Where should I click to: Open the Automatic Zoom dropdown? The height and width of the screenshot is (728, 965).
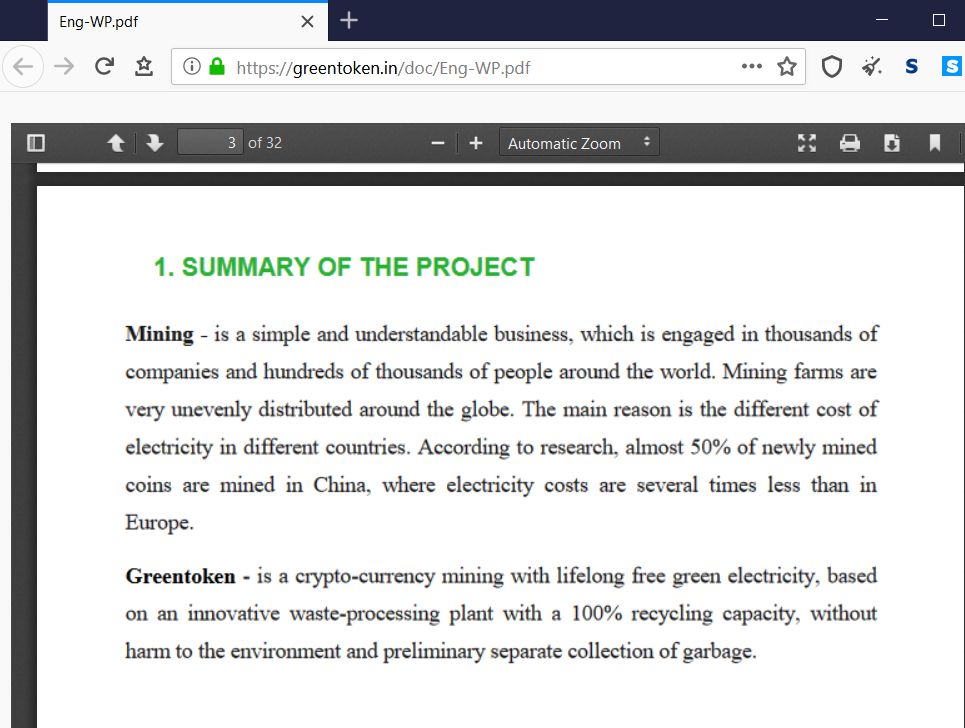[x=579, y=143]
